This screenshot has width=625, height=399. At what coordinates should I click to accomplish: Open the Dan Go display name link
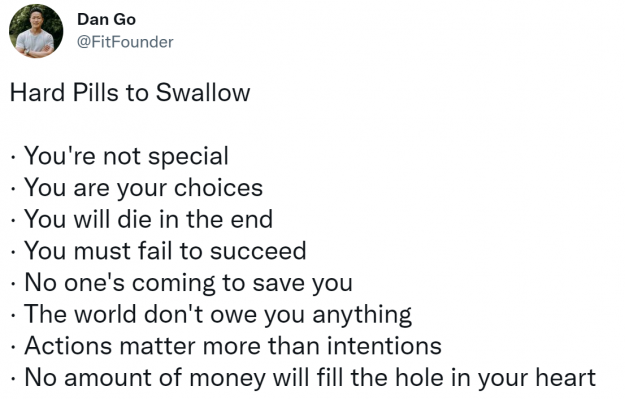pos(106,19)
